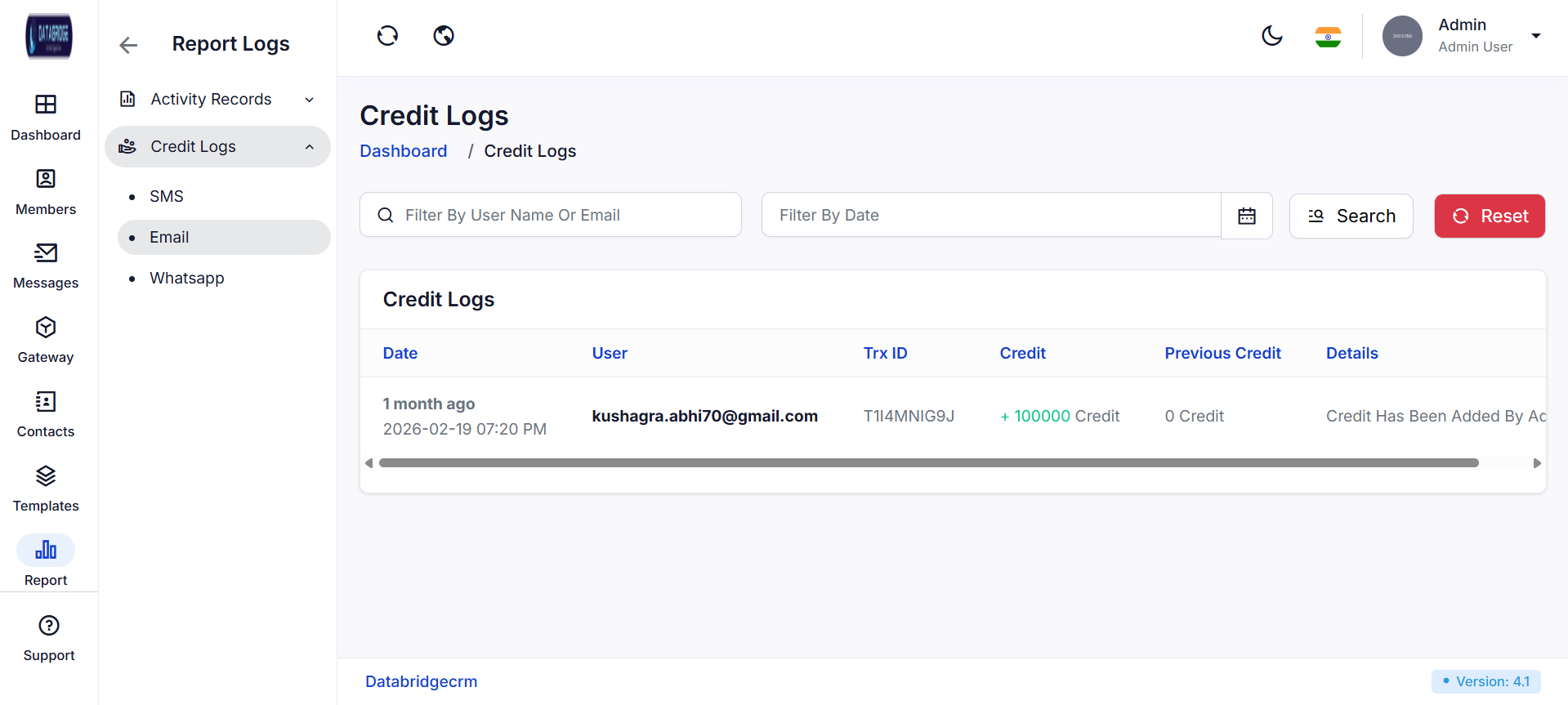The image size is (1568, 705).
Task: Click transaction ID T1I4MNIG9J
Action: coord(909,416)
